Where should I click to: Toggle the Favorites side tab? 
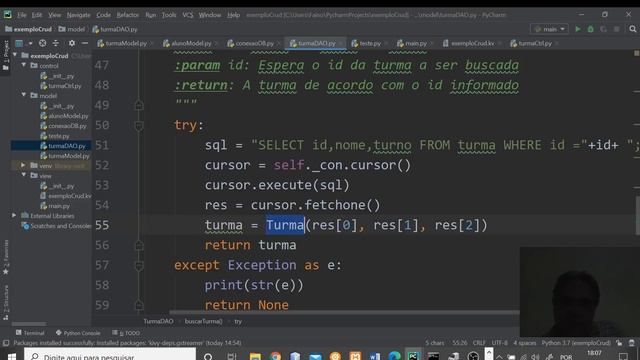click(6, 258)
